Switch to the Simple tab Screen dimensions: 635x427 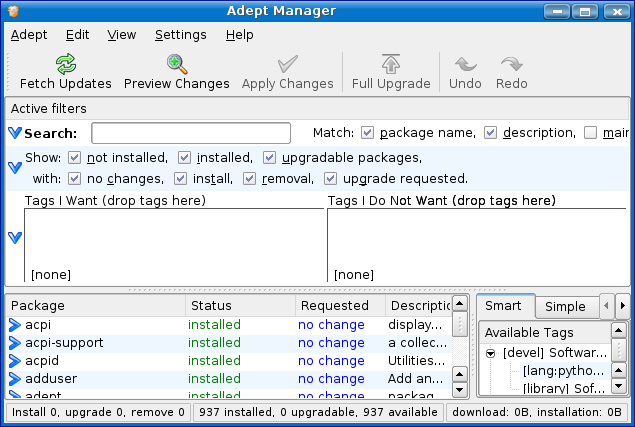(565, 306)
